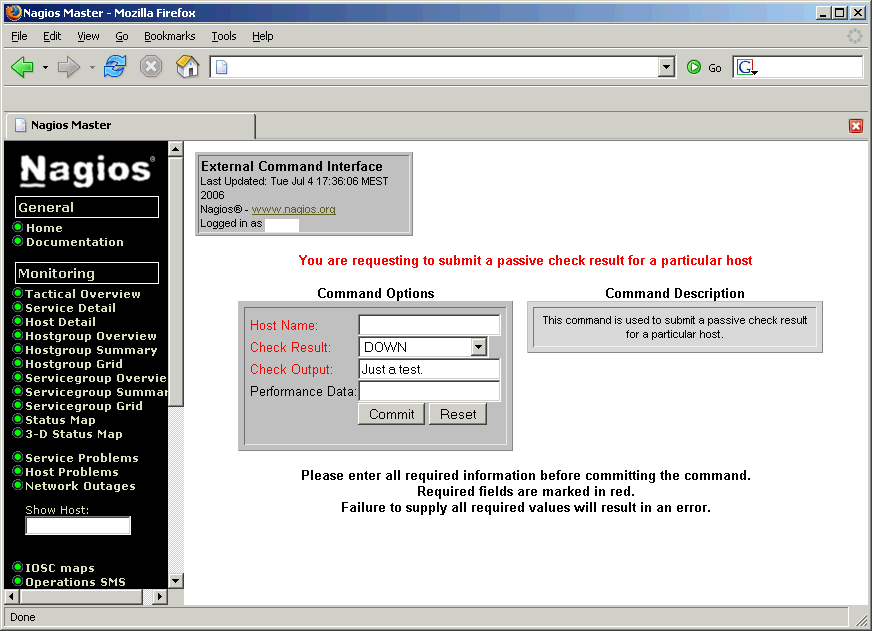This screenshot has height=631, width=872.
Task: Go to Service Problems page
Action: point(82,458)
